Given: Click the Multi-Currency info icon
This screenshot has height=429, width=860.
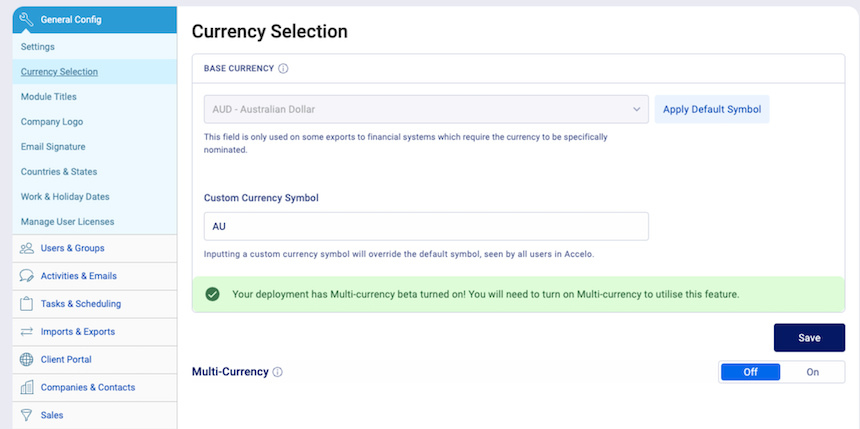Looking at the screenshot, I should (278, 372).
